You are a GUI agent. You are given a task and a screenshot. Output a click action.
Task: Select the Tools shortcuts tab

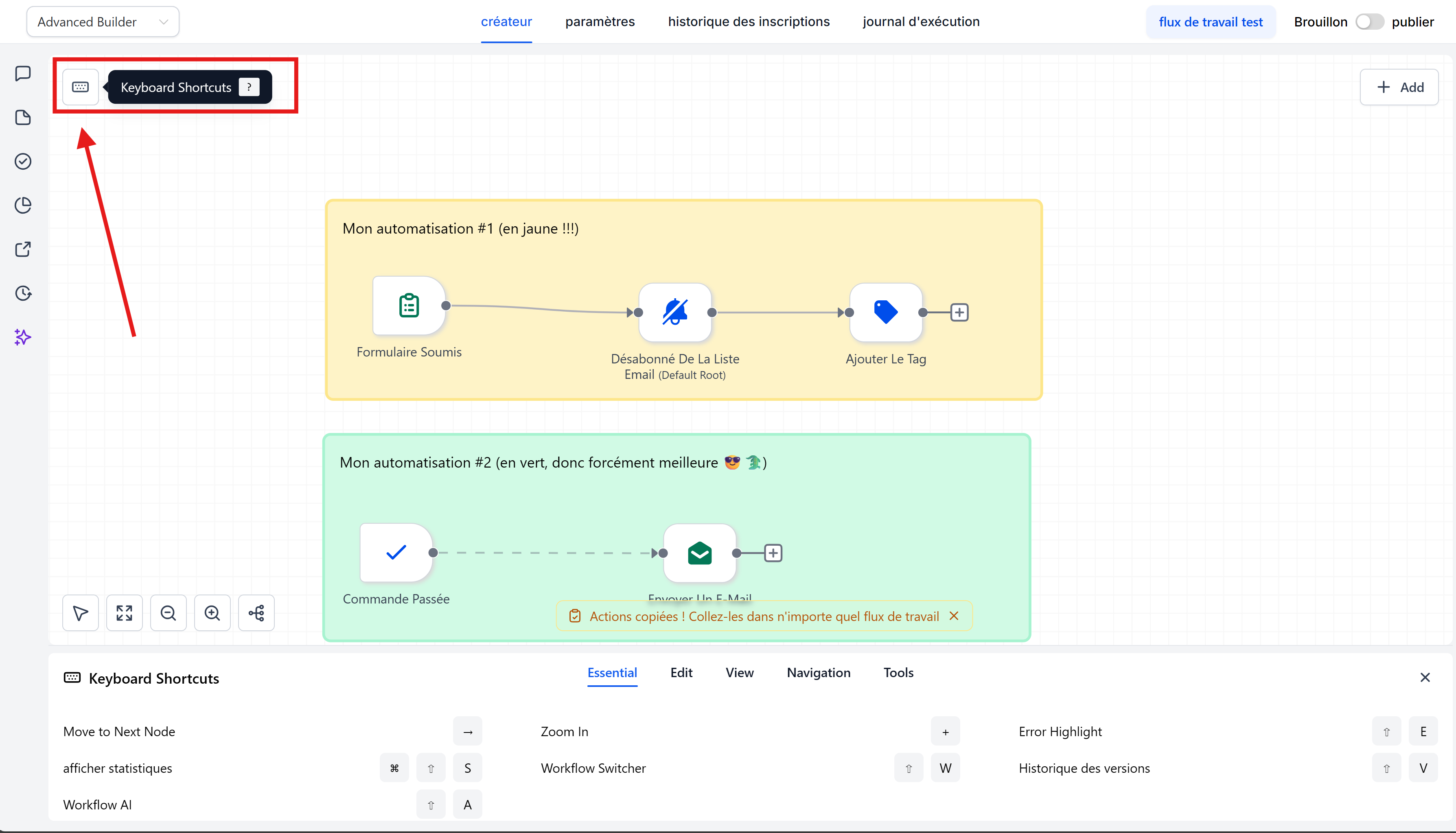[x=898, y=673]
